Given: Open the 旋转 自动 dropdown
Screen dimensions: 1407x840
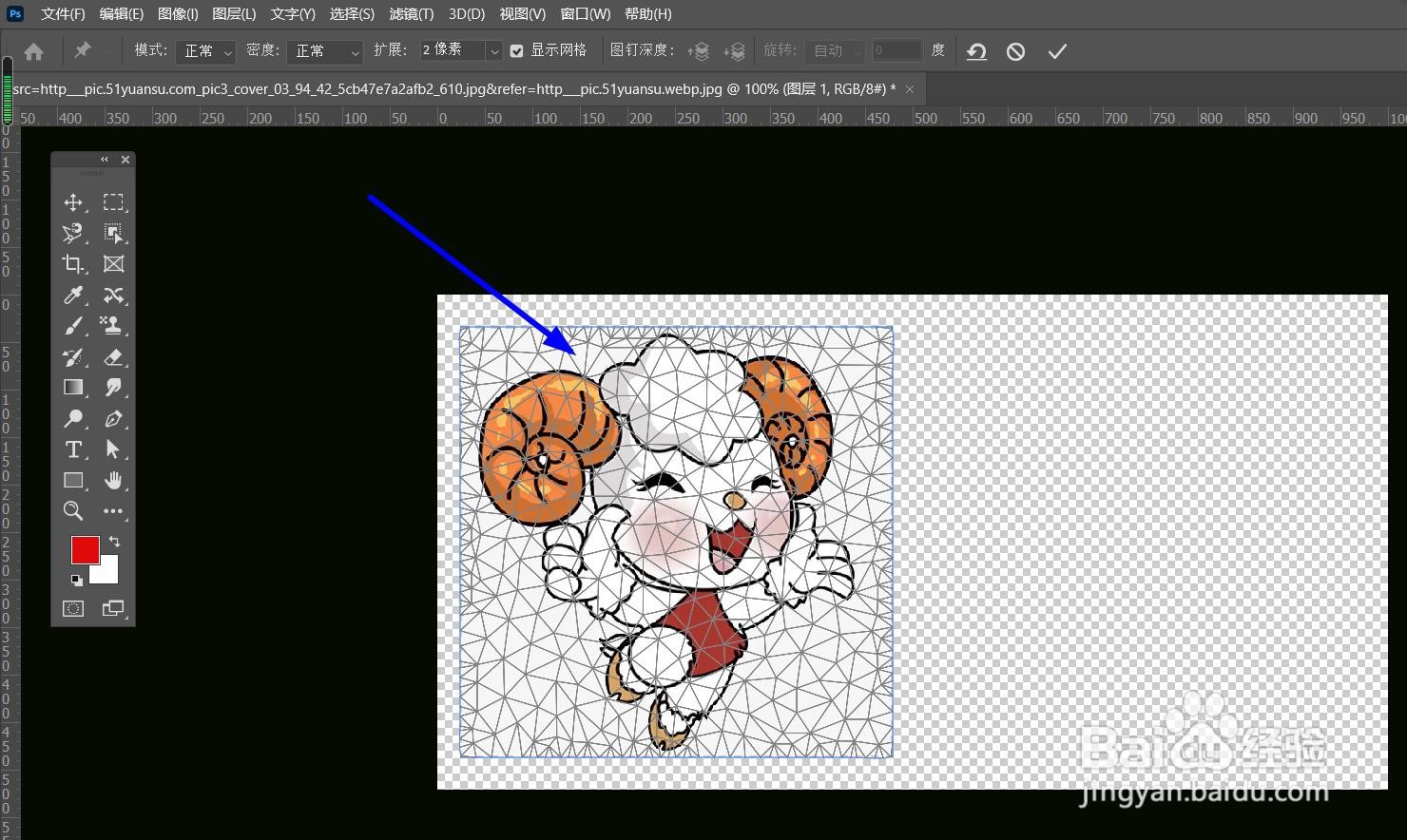Looking at the screenshot, I should coord(835,51).
